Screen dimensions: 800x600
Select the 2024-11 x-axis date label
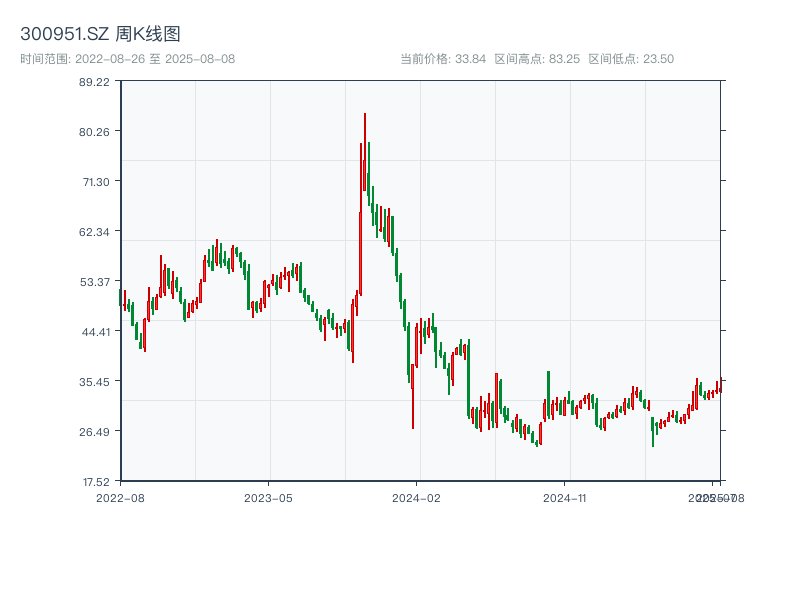tap(566, 497)
